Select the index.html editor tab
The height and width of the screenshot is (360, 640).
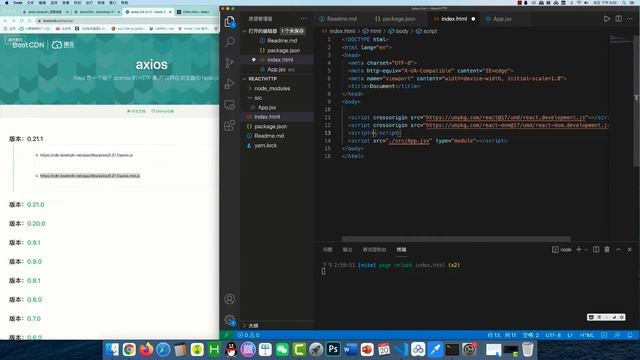454,19
